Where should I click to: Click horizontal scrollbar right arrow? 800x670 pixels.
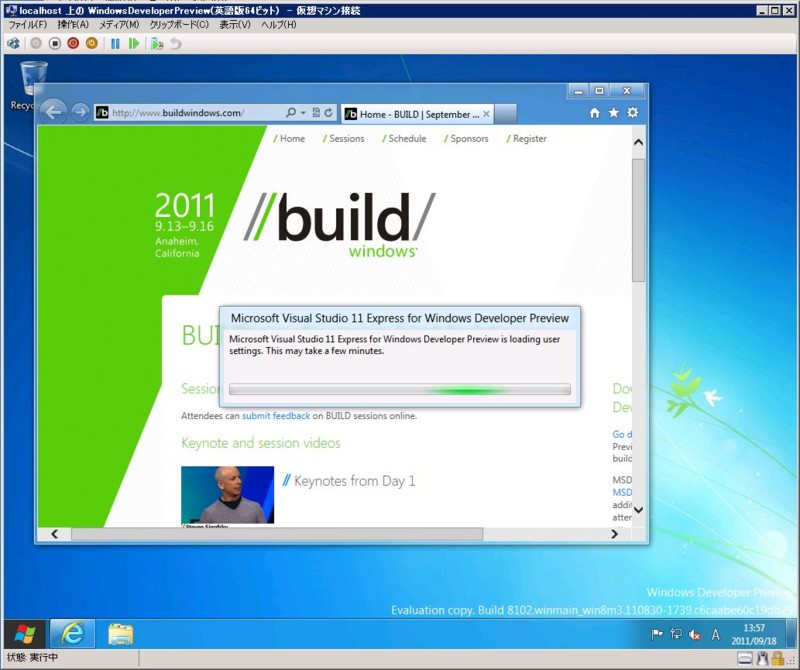click(614, 534)
